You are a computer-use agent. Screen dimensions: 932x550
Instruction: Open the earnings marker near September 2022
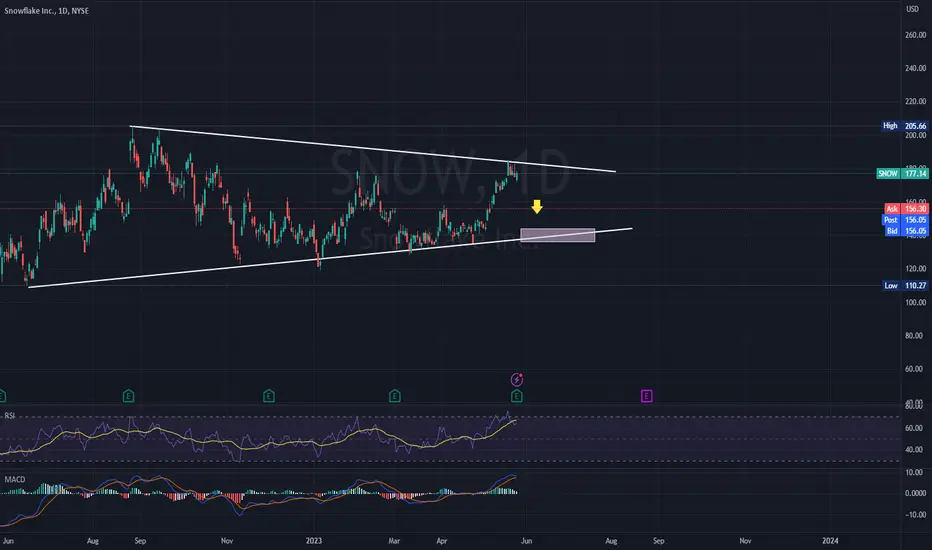(x=128, y=395)
